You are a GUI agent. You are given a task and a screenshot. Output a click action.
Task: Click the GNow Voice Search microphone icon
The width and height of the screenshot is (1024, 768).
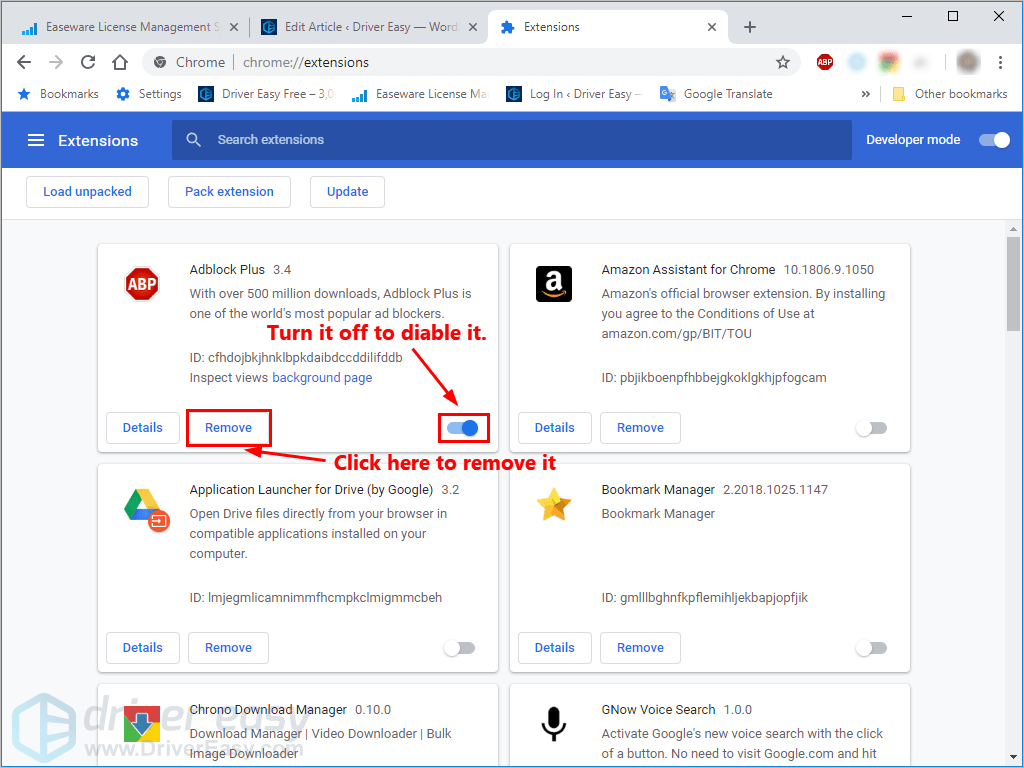coord(554,725)
